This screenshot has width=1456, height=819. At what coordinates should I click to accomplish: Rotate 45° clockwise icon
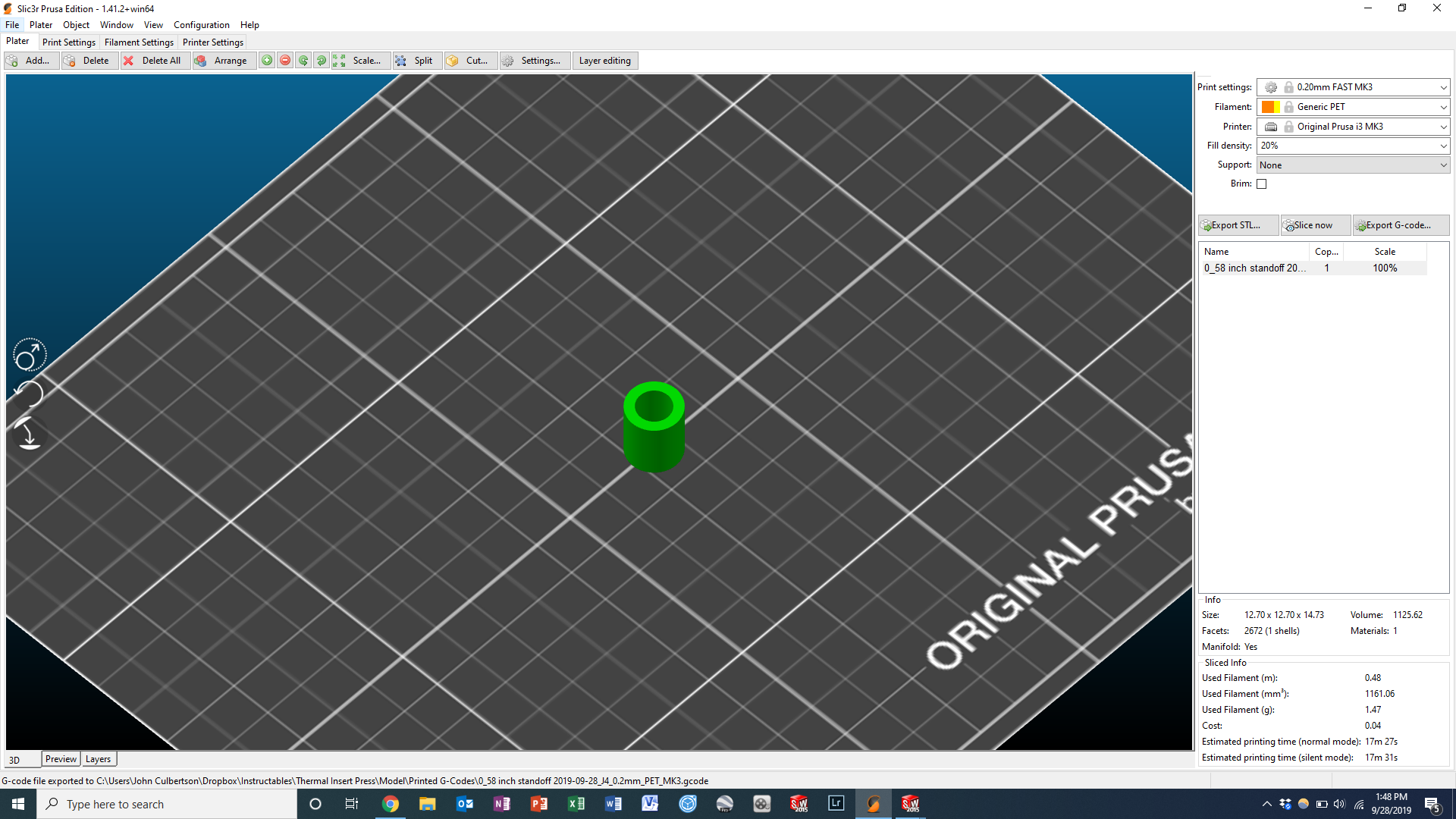point(322,61)
